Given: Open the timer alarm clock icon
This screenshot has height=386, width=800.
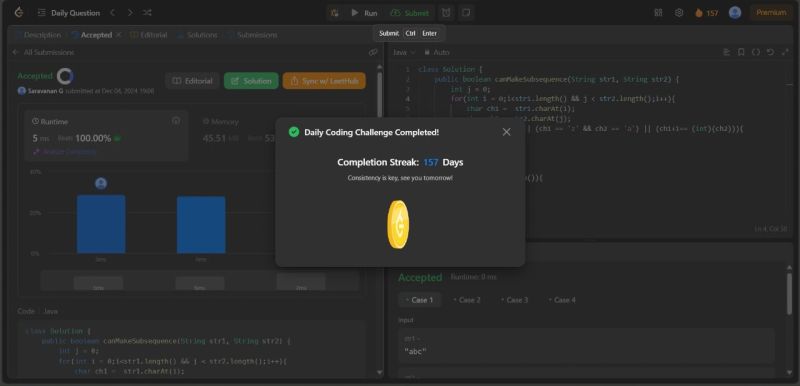Looking at the screenshot, I should 446,13.
